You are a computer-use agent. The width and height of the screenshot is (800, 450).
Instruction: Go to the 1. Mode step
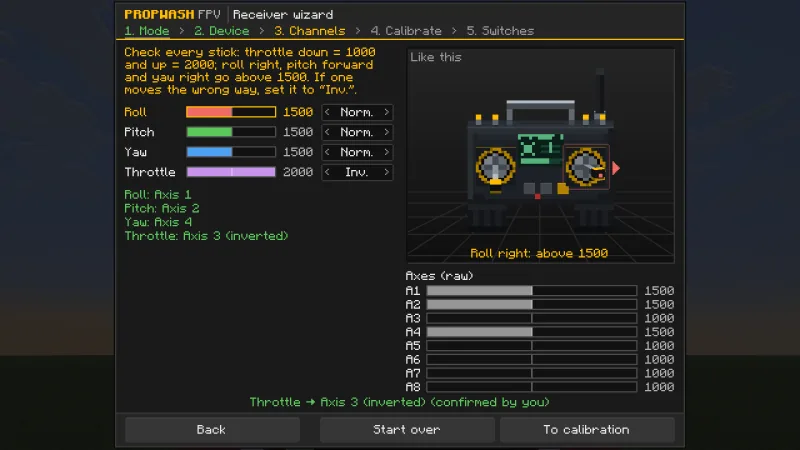click(147, 31)
